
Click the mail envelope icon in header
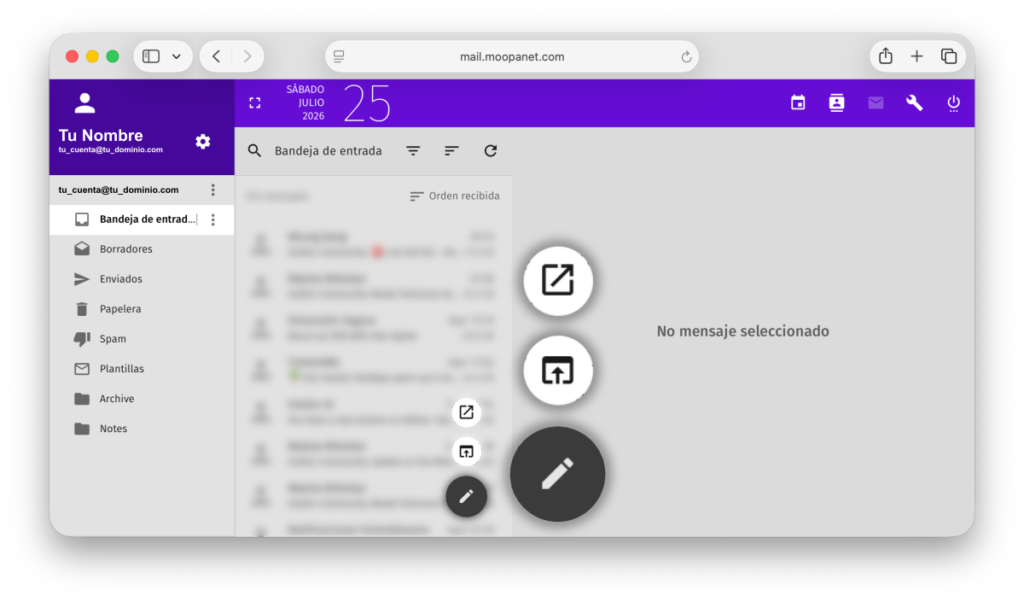pyautogui.click(x=875, y=103)
